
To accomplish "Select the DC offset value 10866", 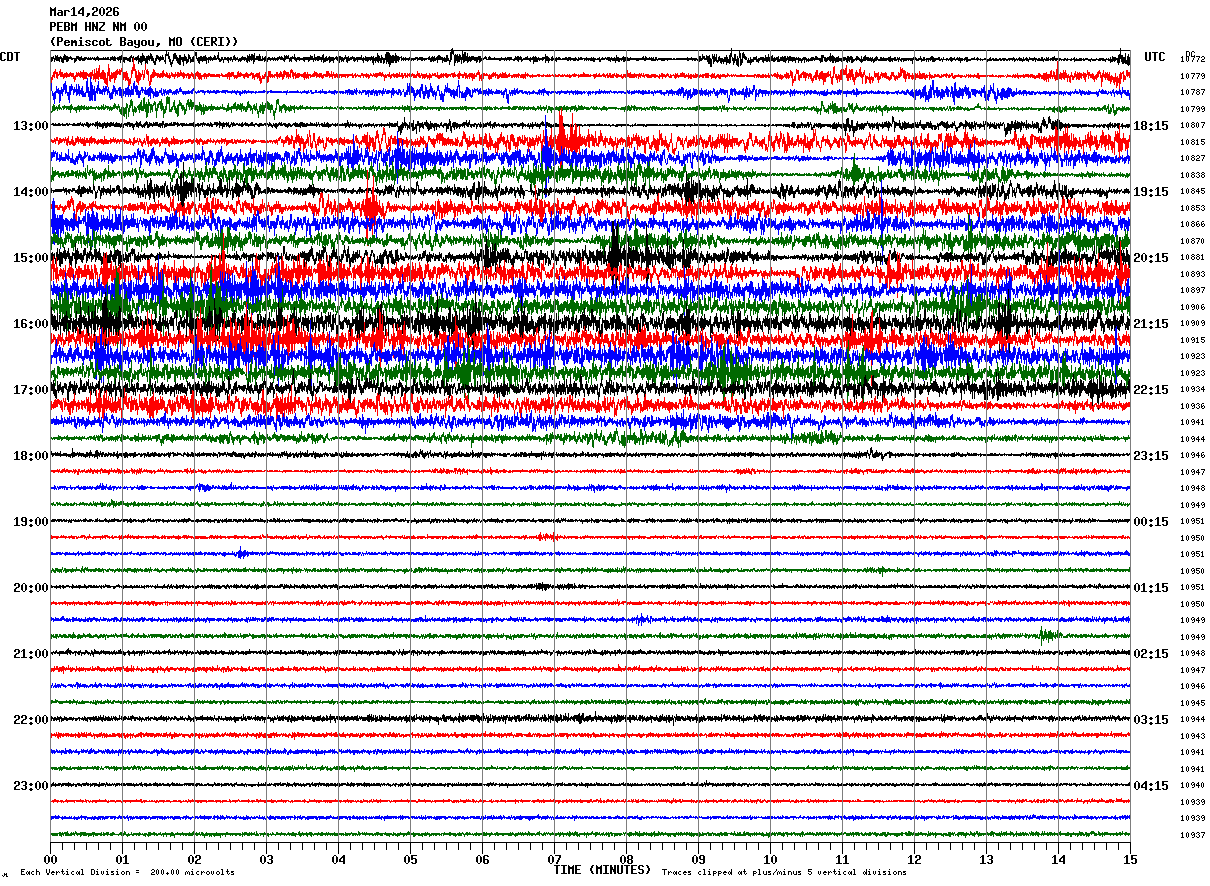I will click(x=1192, y=224).
